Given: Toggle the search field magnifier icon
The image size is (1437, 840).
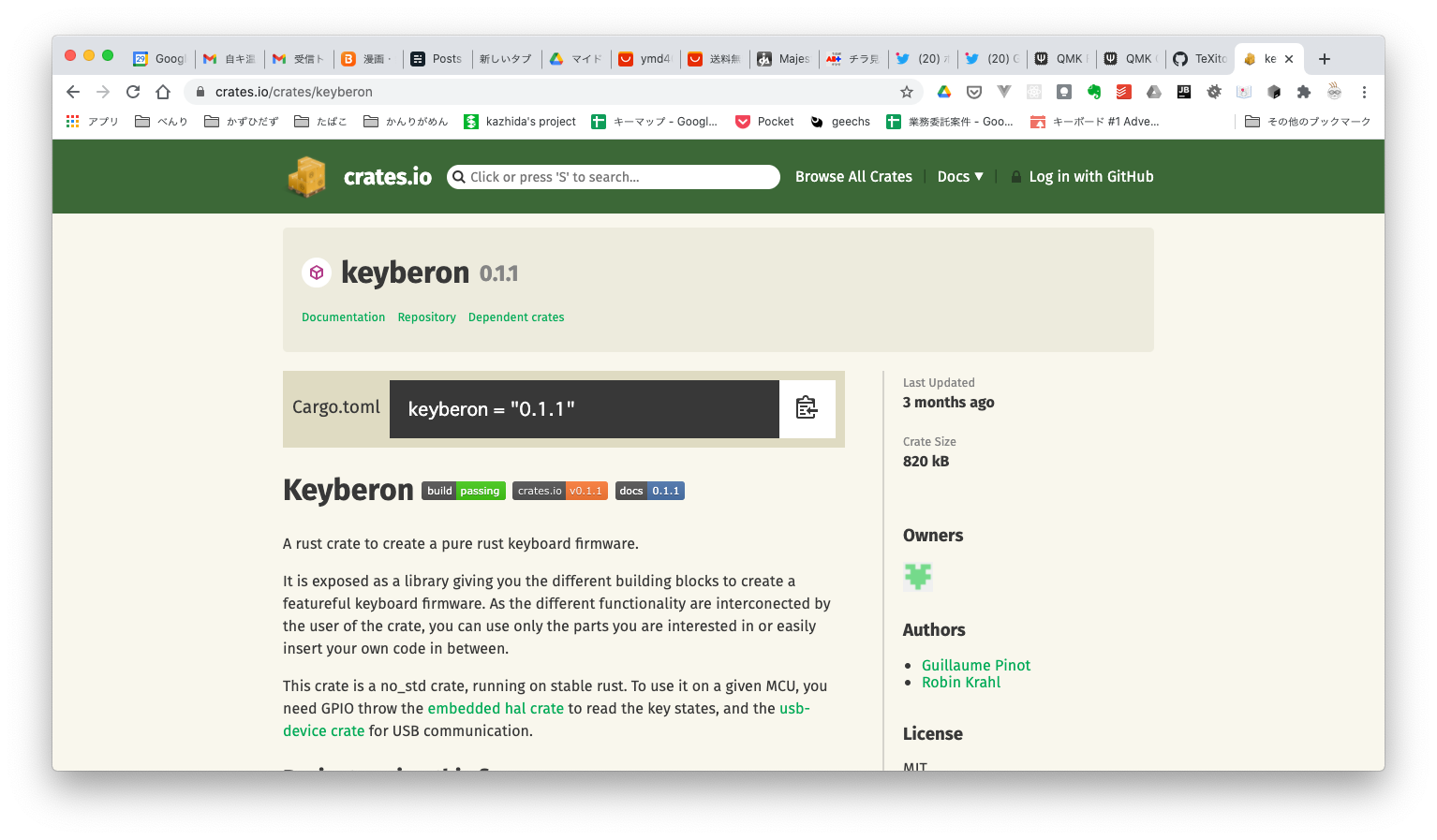Looking at the screenshot, I should pyautogui.click(x=458, y=177).
